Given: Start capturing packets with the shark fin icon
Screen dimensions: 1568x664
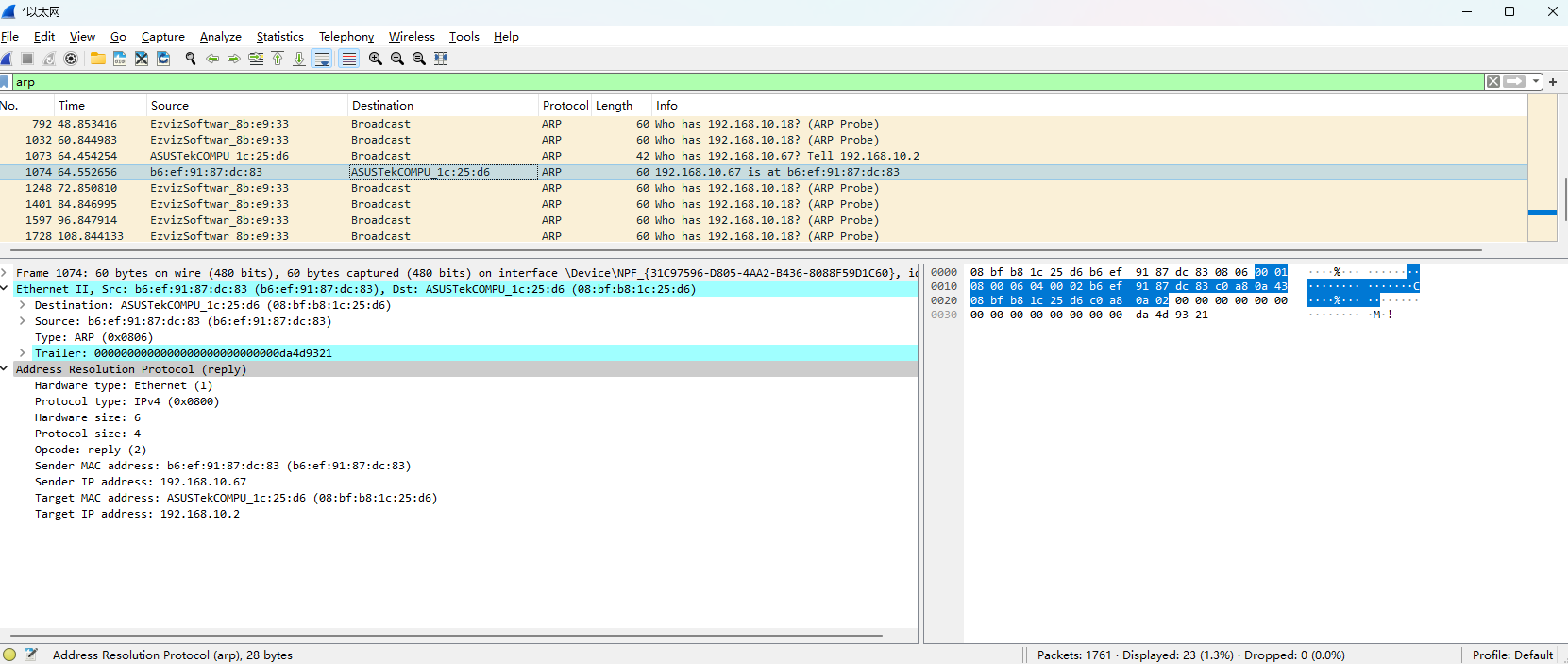Looking at the screenshot, I should [7, 59].
